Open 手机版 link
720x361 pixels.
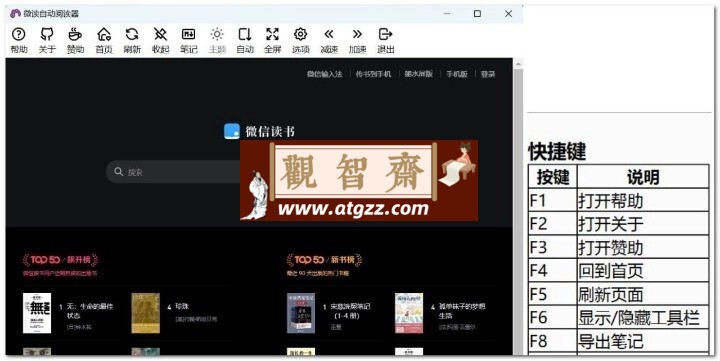pyautogui.click(x=457, y=74)
